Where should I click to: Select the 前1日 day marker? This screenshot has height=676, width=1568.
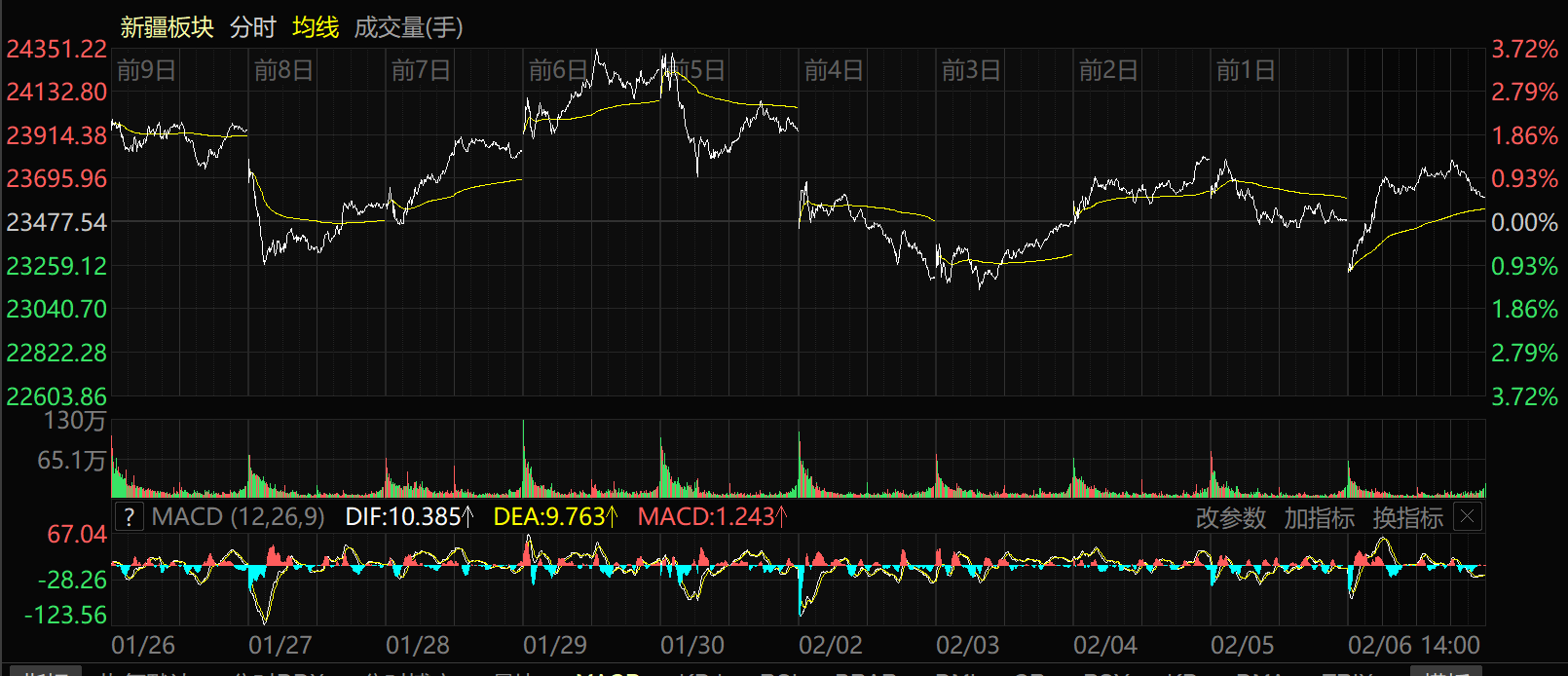coord(1246,70)
